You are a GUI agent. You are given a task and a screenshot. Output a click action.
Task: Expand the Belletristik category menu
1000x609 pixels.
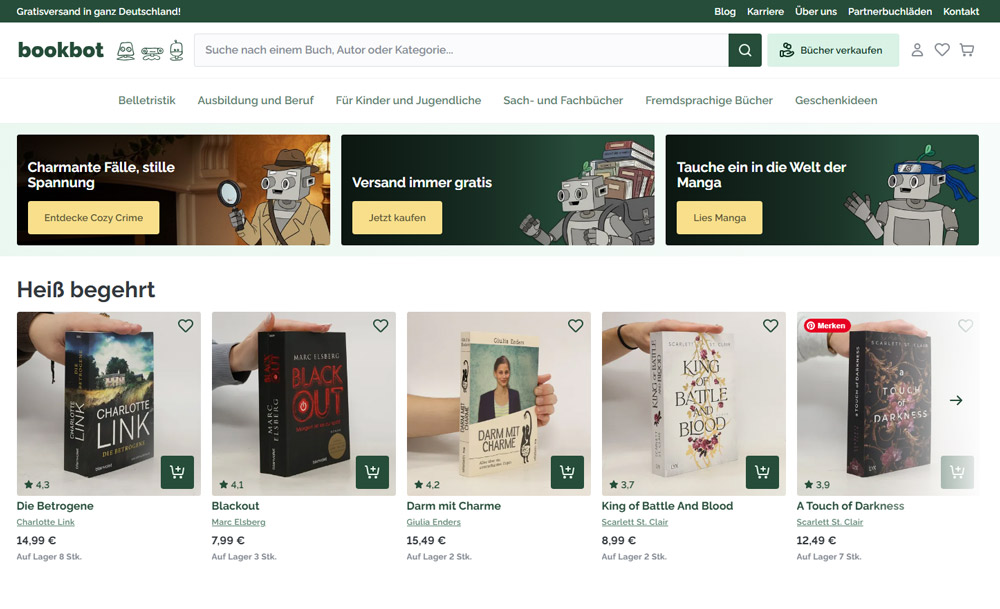click(x=147, y=100)
